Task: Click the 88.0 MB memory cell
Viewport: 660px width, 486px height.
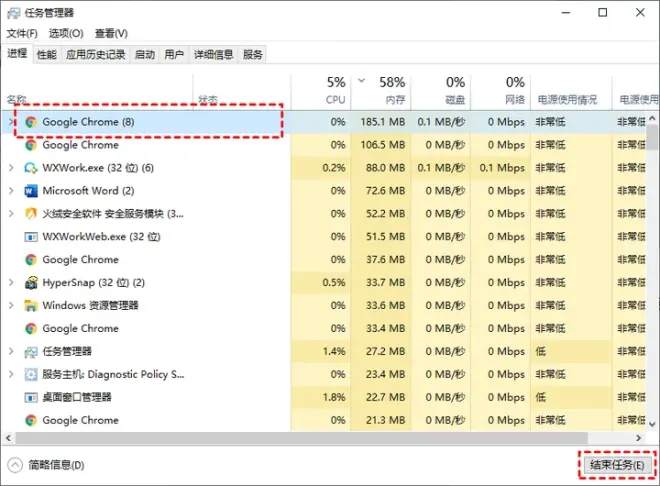Action: pos(381,168)
